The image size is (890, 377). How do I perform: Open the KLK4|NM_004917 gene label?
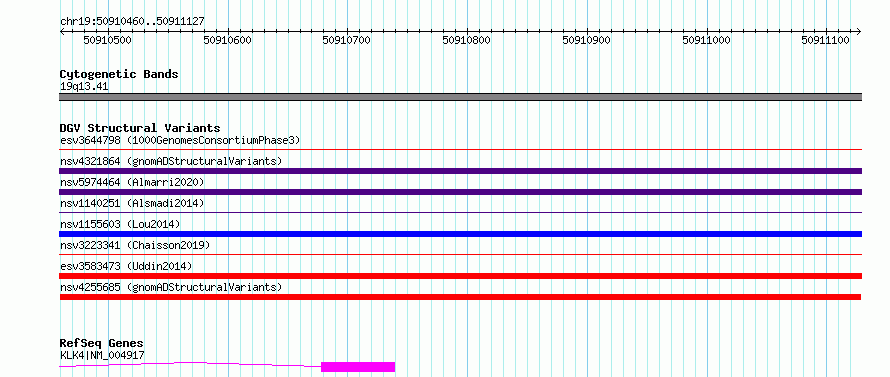point(102,355)
